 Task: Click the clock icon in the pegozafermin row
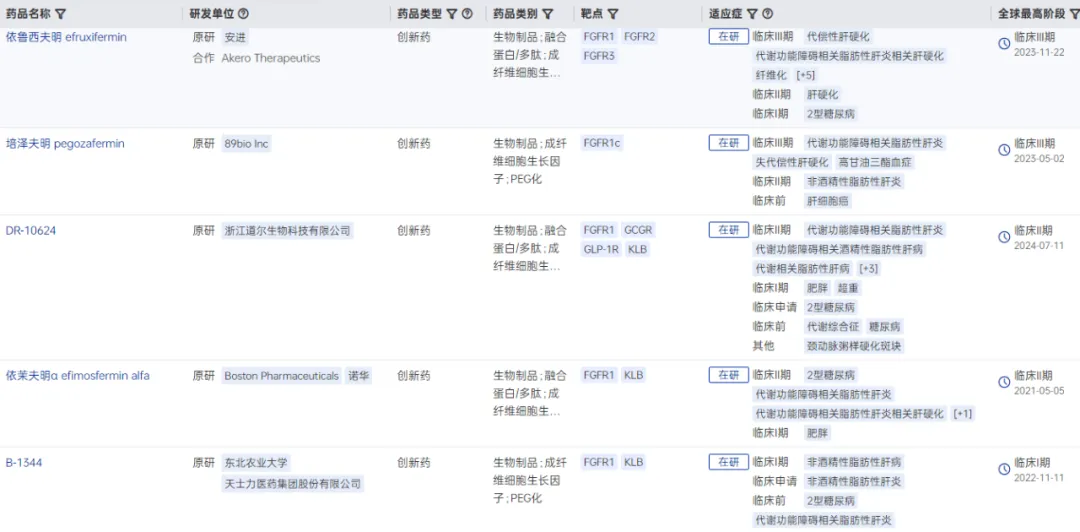pyautogui.click(x=1004, y=150)
